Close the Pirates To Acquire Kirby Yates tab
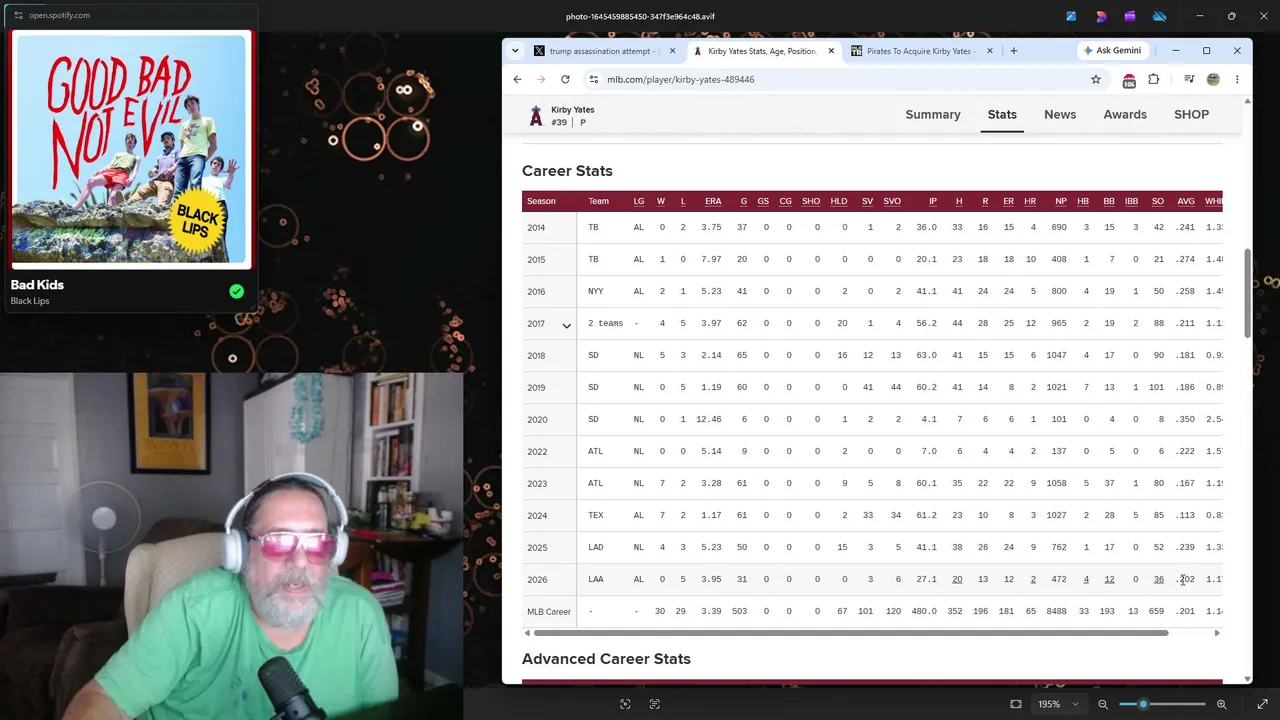 (x=990, y=51)
